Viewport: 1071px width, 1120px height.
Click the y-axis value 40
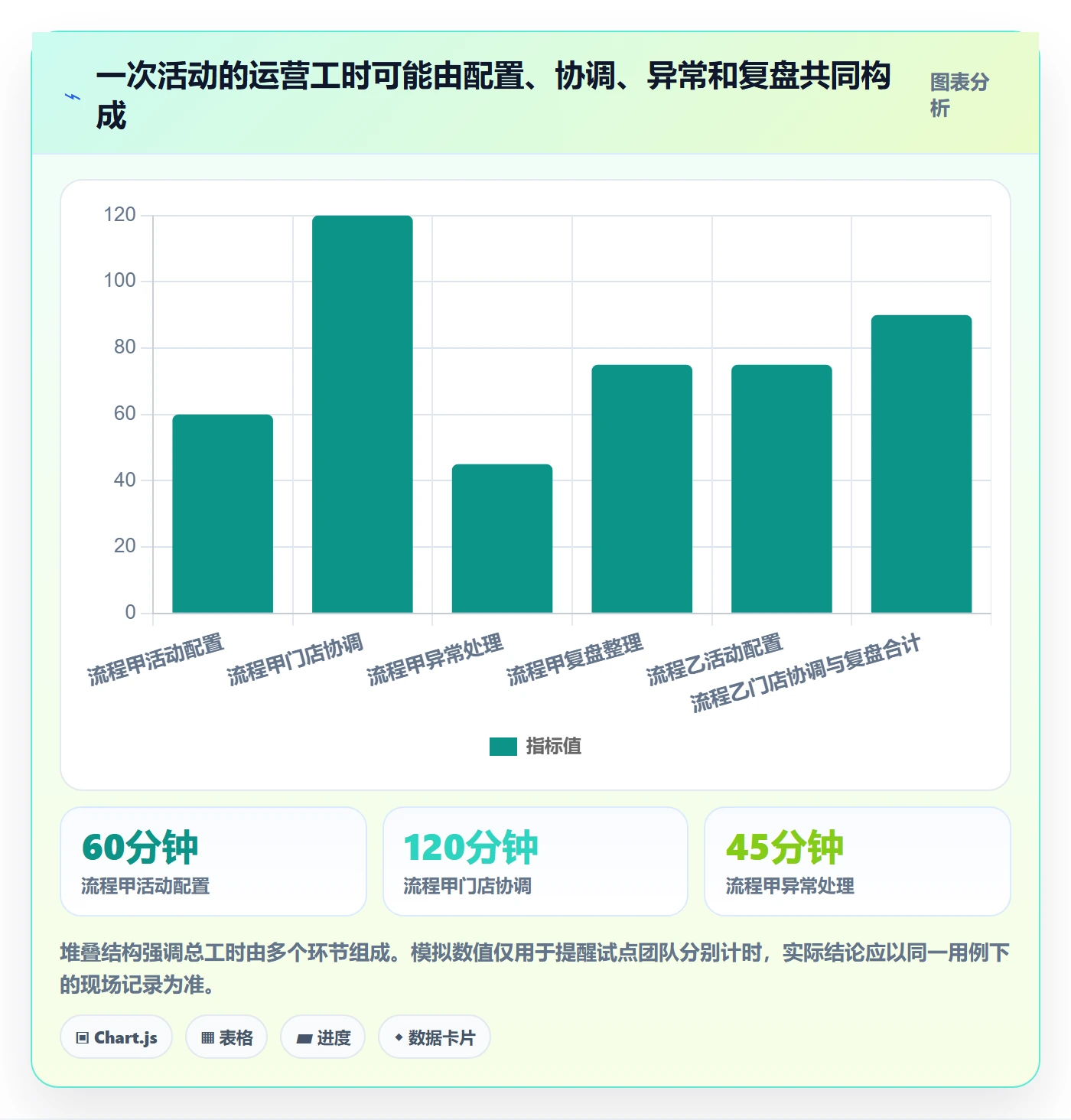tap(125, 480)
